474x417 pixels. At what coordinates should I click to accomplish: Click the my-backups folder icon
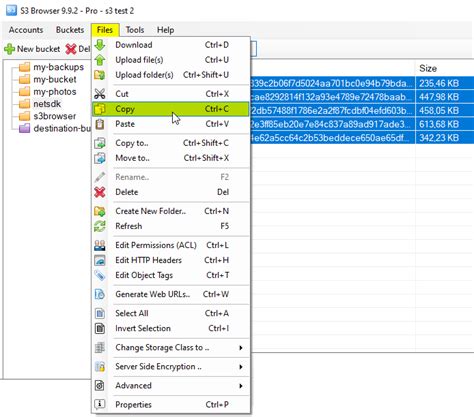[24, 67]
